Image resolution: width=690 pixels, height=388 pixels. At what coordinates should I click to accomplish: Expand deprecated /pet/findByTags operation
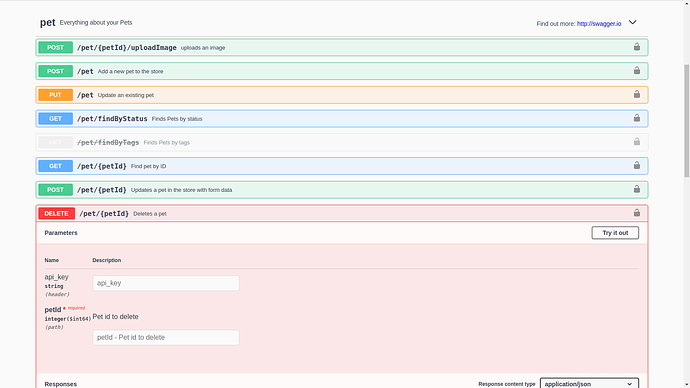click(341, 143)
